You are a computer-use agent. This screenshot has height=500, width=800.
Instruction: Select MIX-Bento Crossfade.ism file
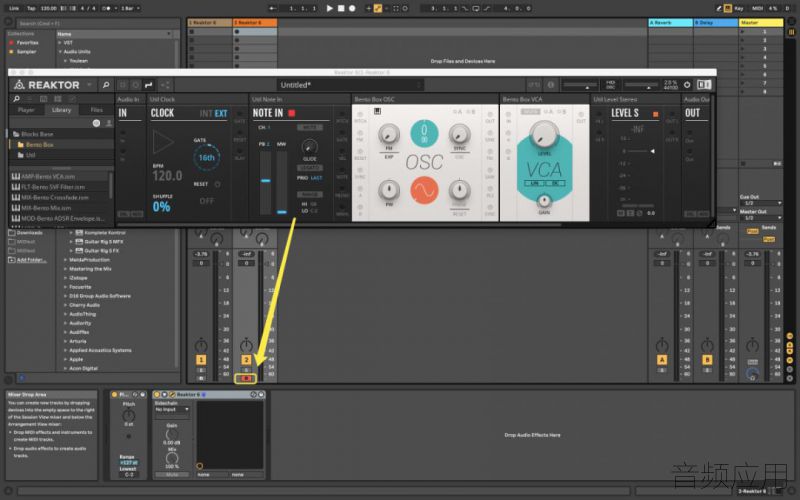point(59,197)
